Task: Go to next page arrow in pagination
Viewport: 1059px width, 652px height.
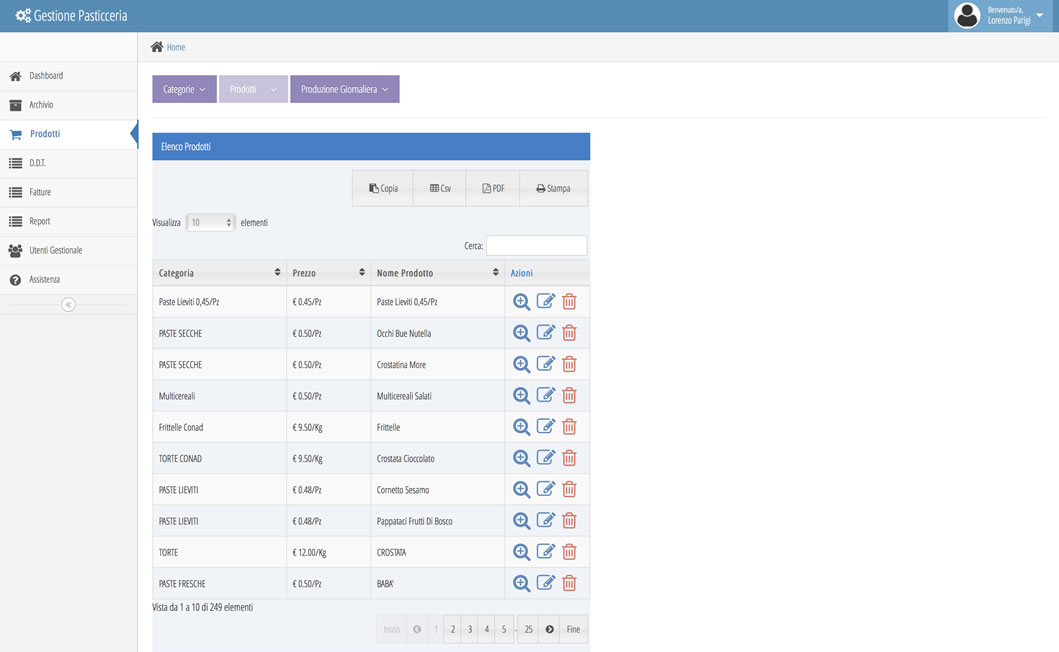Action: (x=549, y=629)
